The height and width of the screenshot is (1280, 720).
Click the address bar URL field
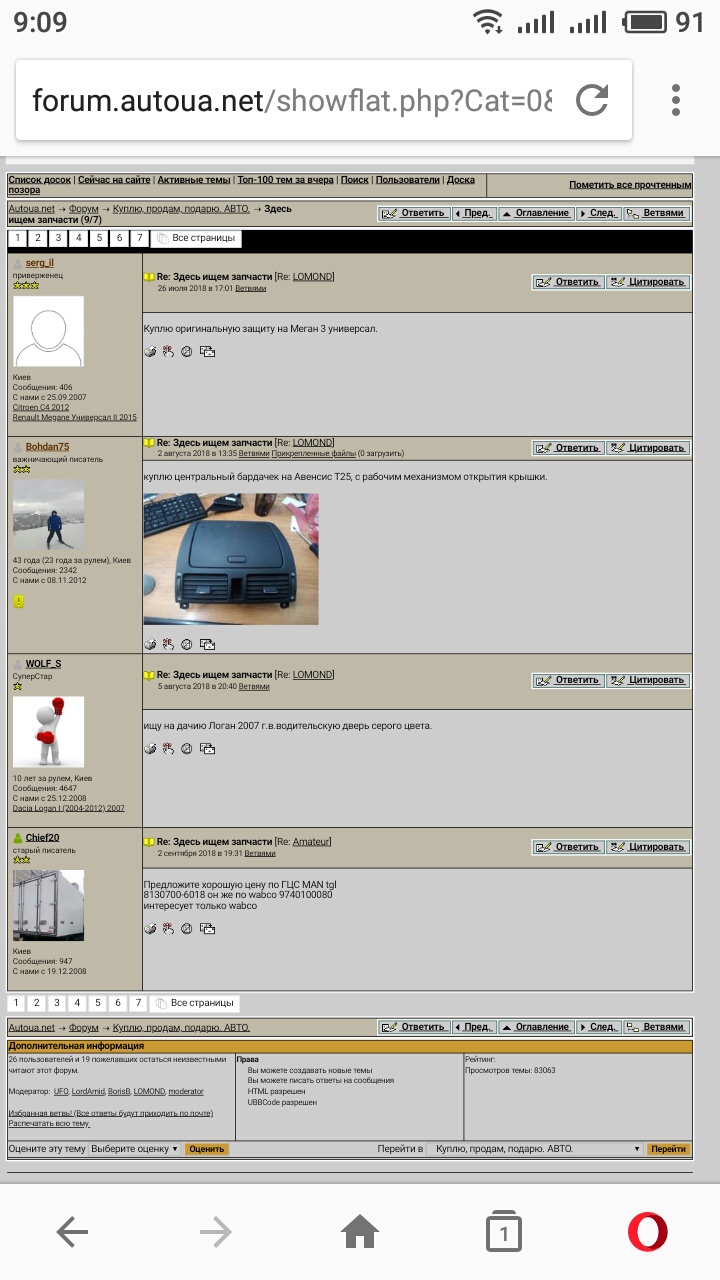[290, 100]
